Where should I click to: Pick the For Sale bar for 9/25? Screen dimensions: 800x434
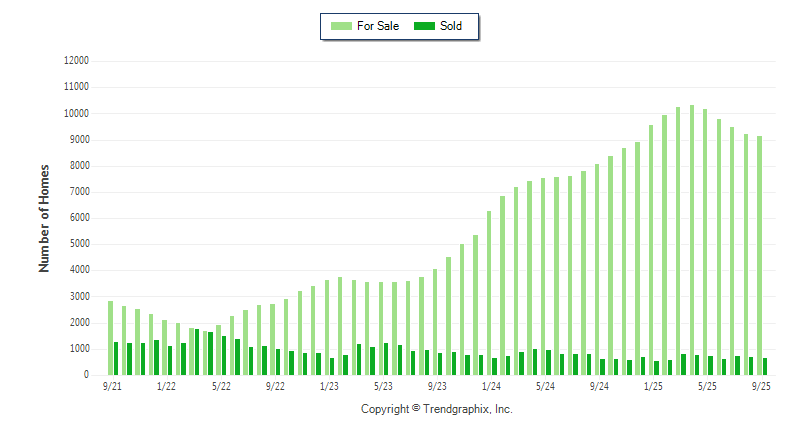(759, 256)
